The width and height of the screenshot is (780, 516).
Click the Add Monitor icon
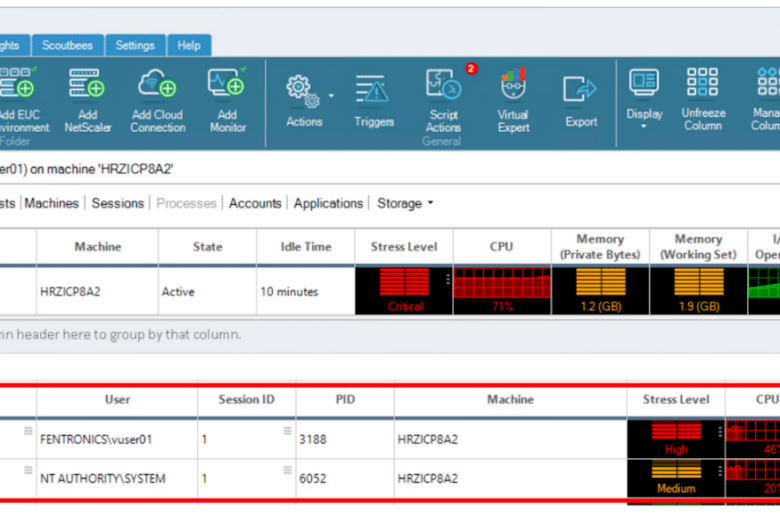[x=227, y=83]
